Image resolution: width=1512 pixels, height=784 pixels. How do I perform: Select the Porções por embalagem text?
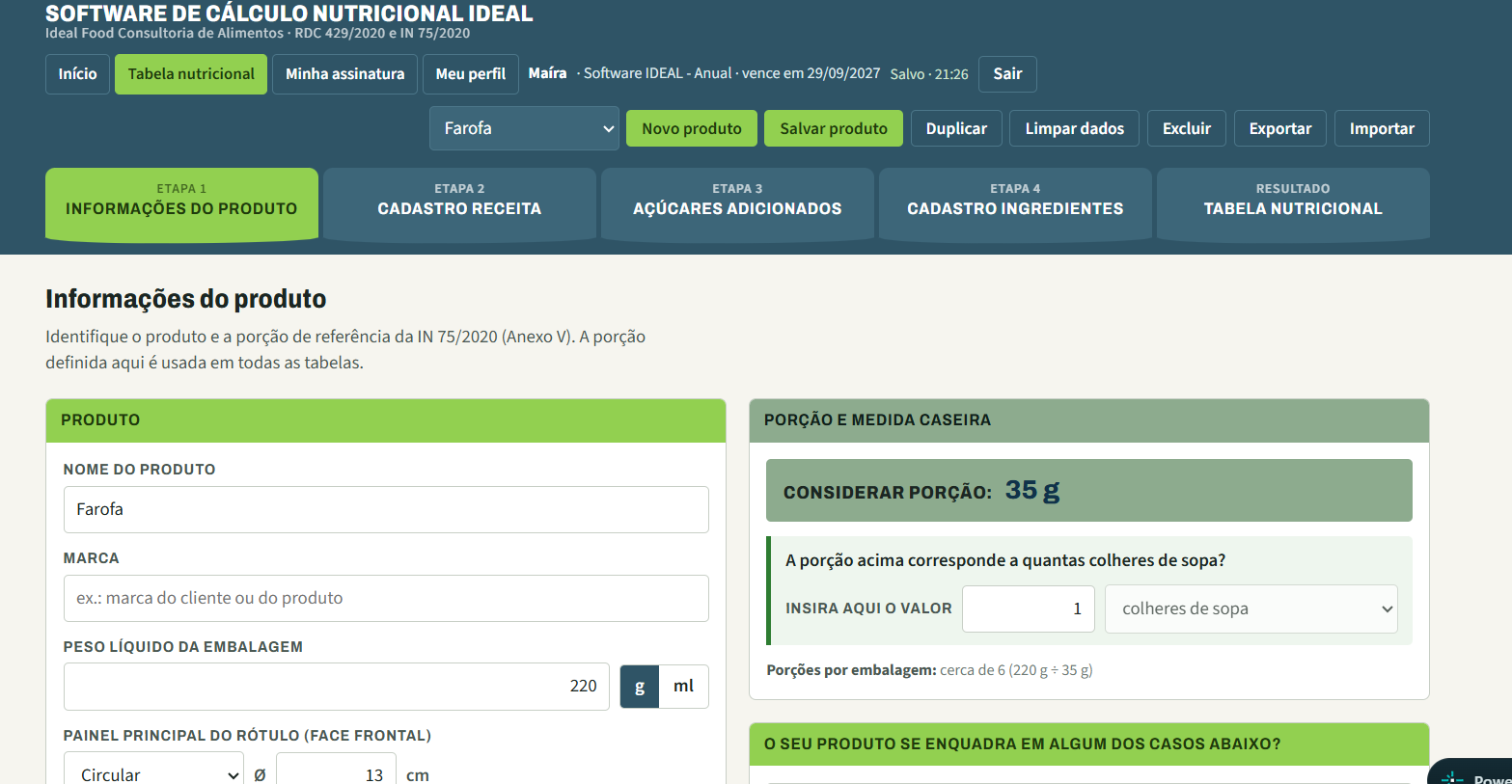(x=929, y=670)
